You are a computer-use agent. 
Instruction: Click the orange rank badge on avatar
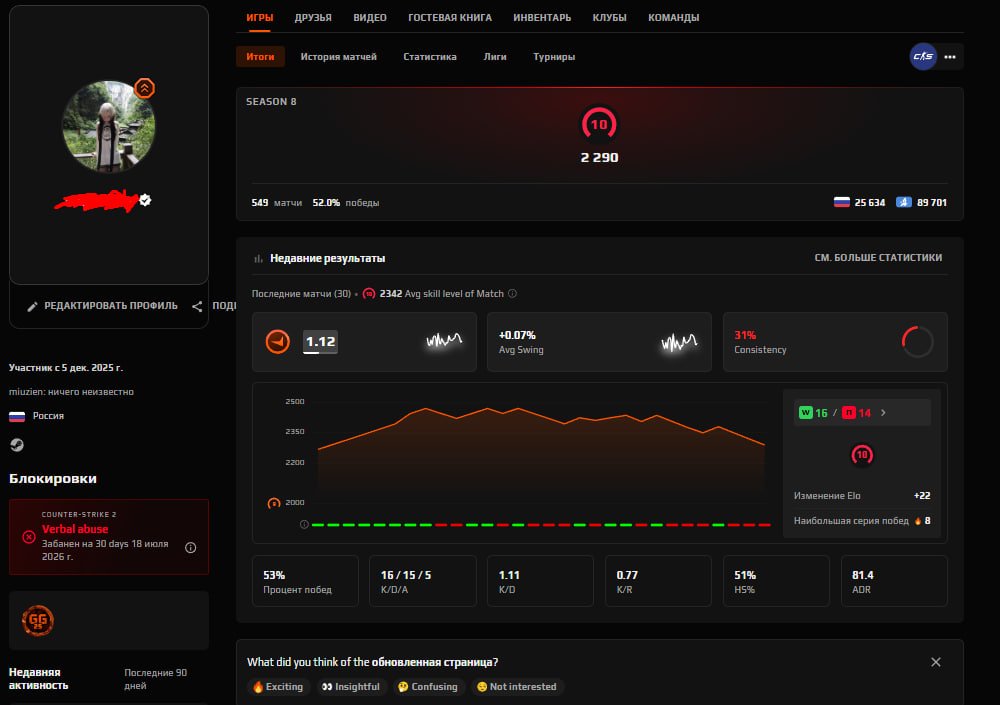[145, 88]
